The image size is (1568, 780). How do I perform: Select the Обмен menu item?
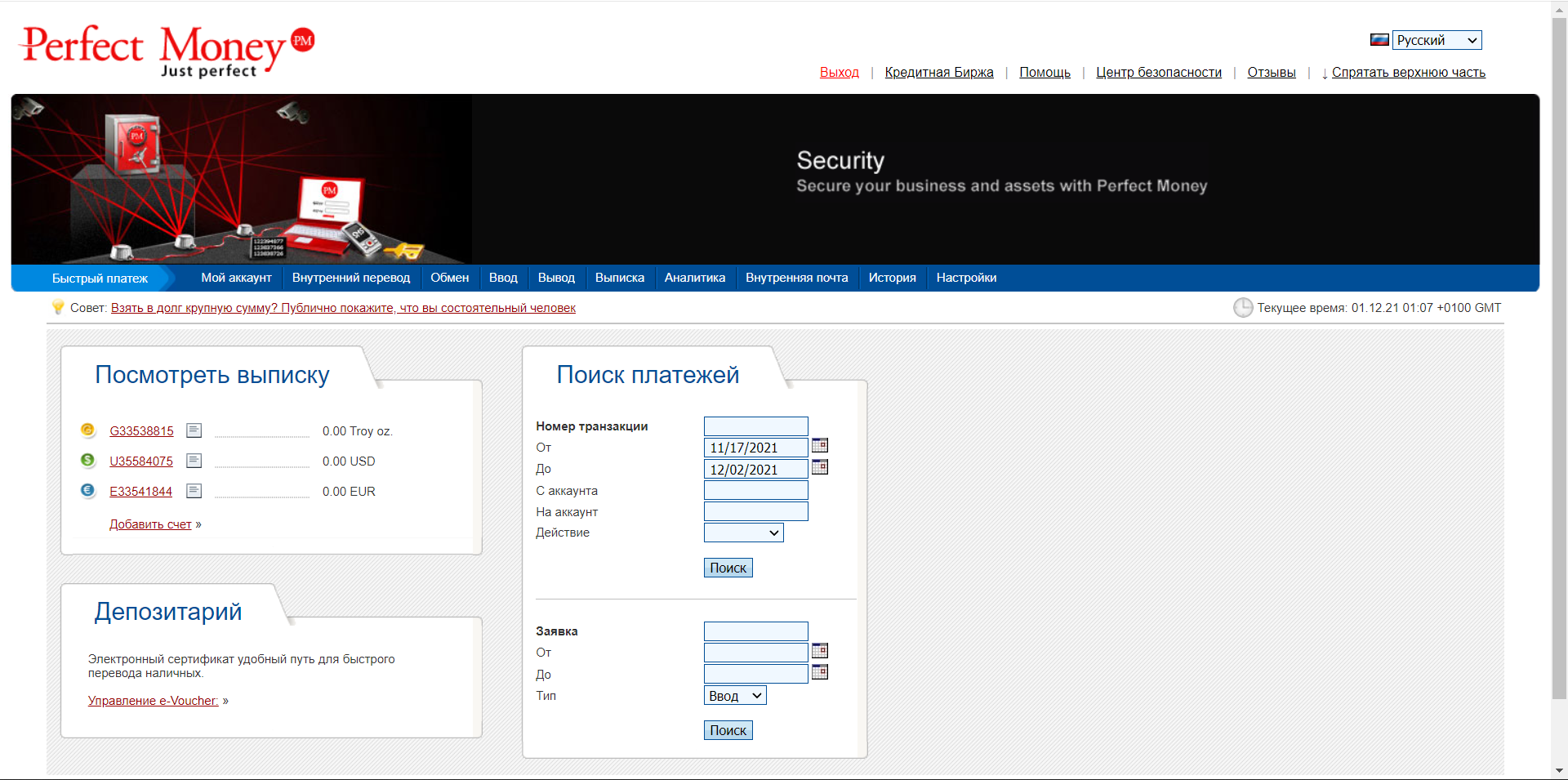(x=450, y=278)
